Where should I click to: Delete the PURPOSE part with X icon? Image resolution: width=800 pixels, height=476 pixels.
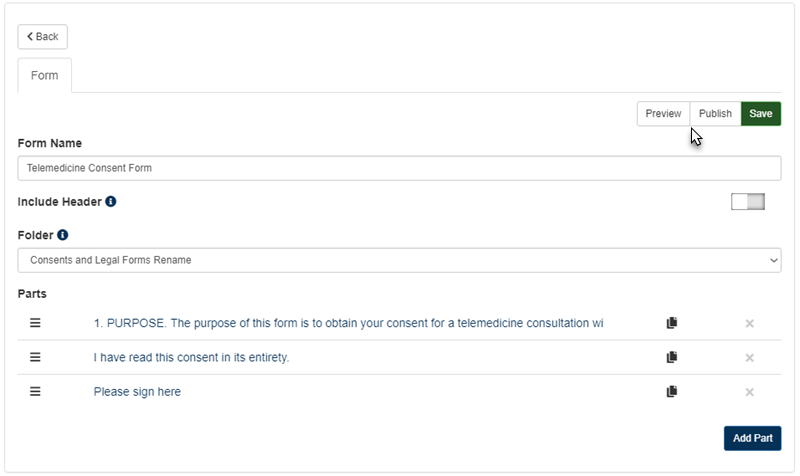pyautogui.click(x=749, y=323)
